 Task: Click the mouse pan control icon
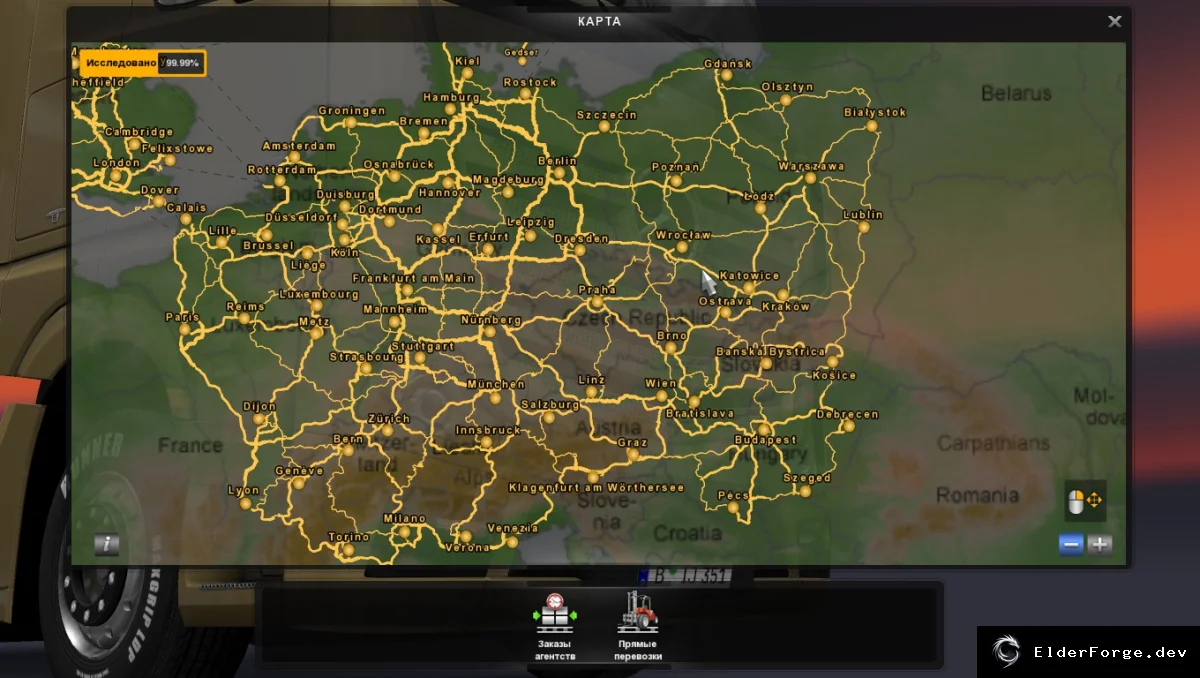1085,500
